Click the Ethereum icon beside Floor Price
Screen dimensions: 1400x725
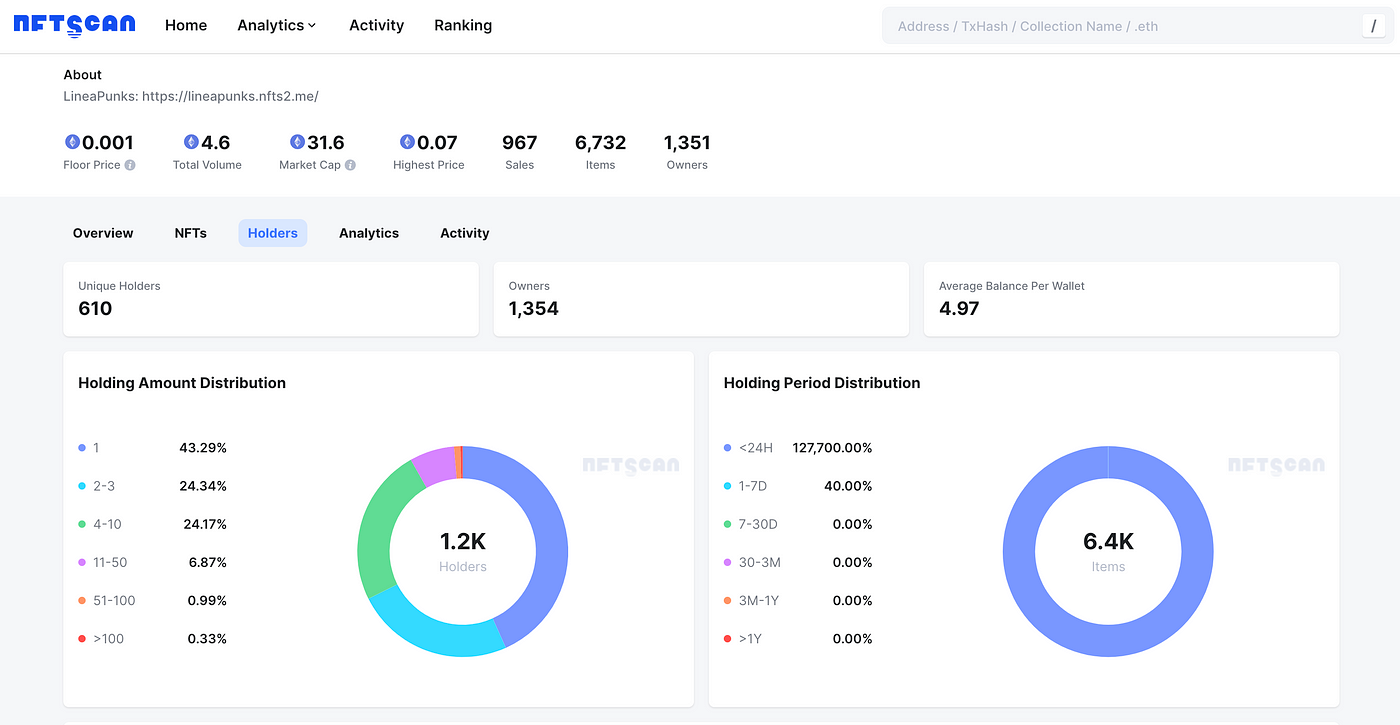coord(72,142)
